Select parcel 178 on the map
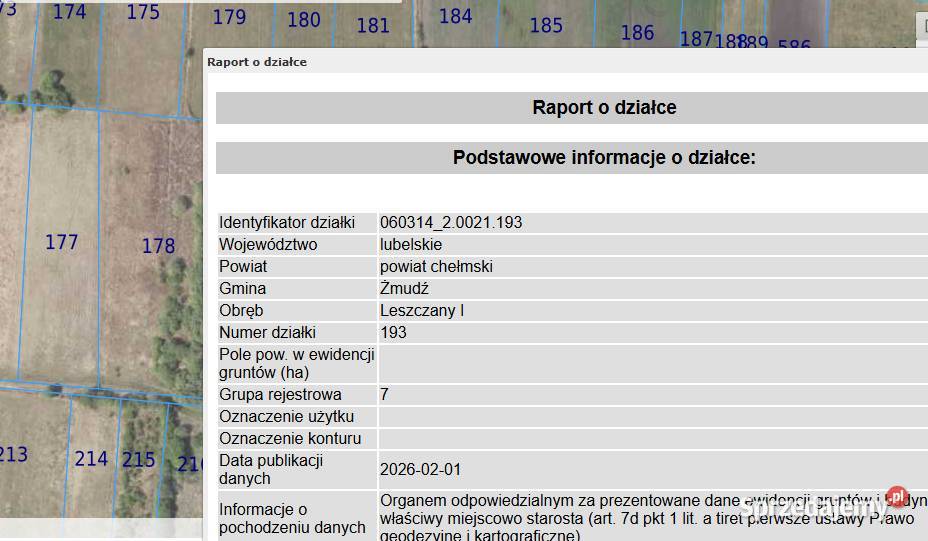 tap(158, 246)
